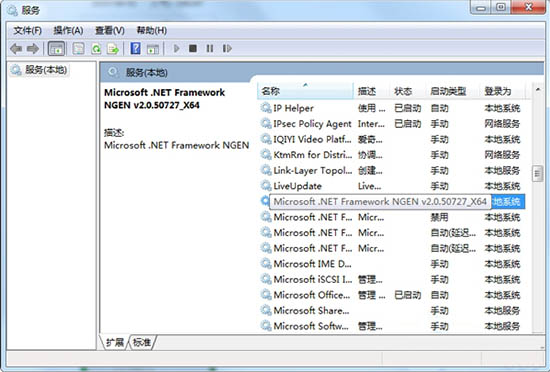The height and width of the screenshot is (372, 550).
Task: Open the 文件(F) menu
Action: (x=27, y=31)
